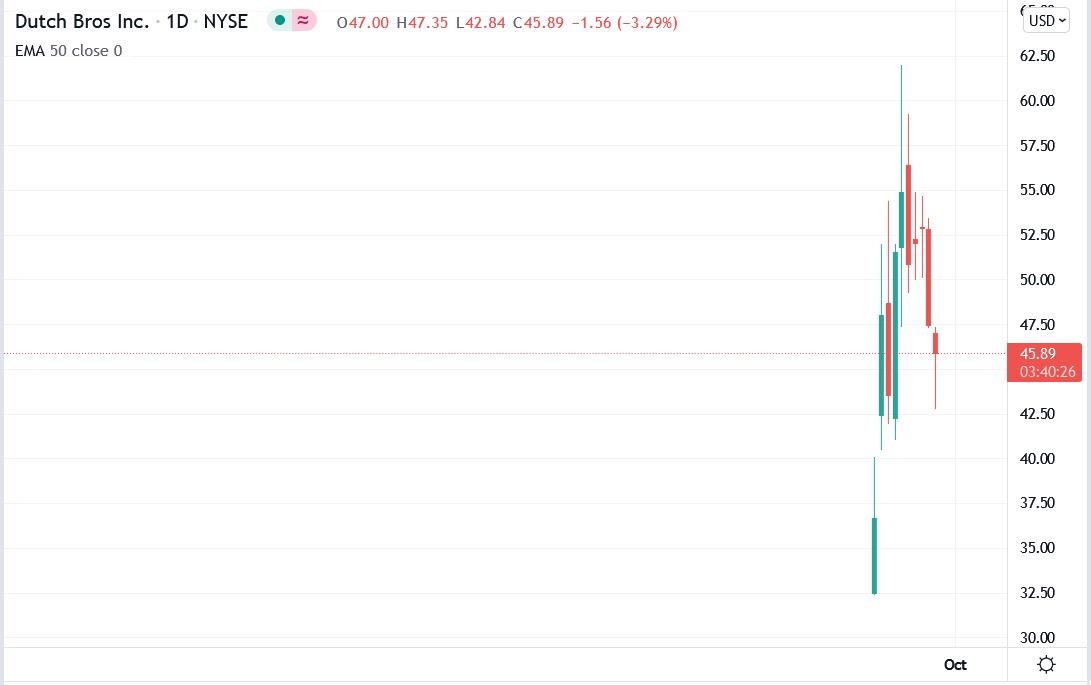This screenshot has width=1091, height=685.
Task: Open chart settings gear icon
Action: (1047, 665)
